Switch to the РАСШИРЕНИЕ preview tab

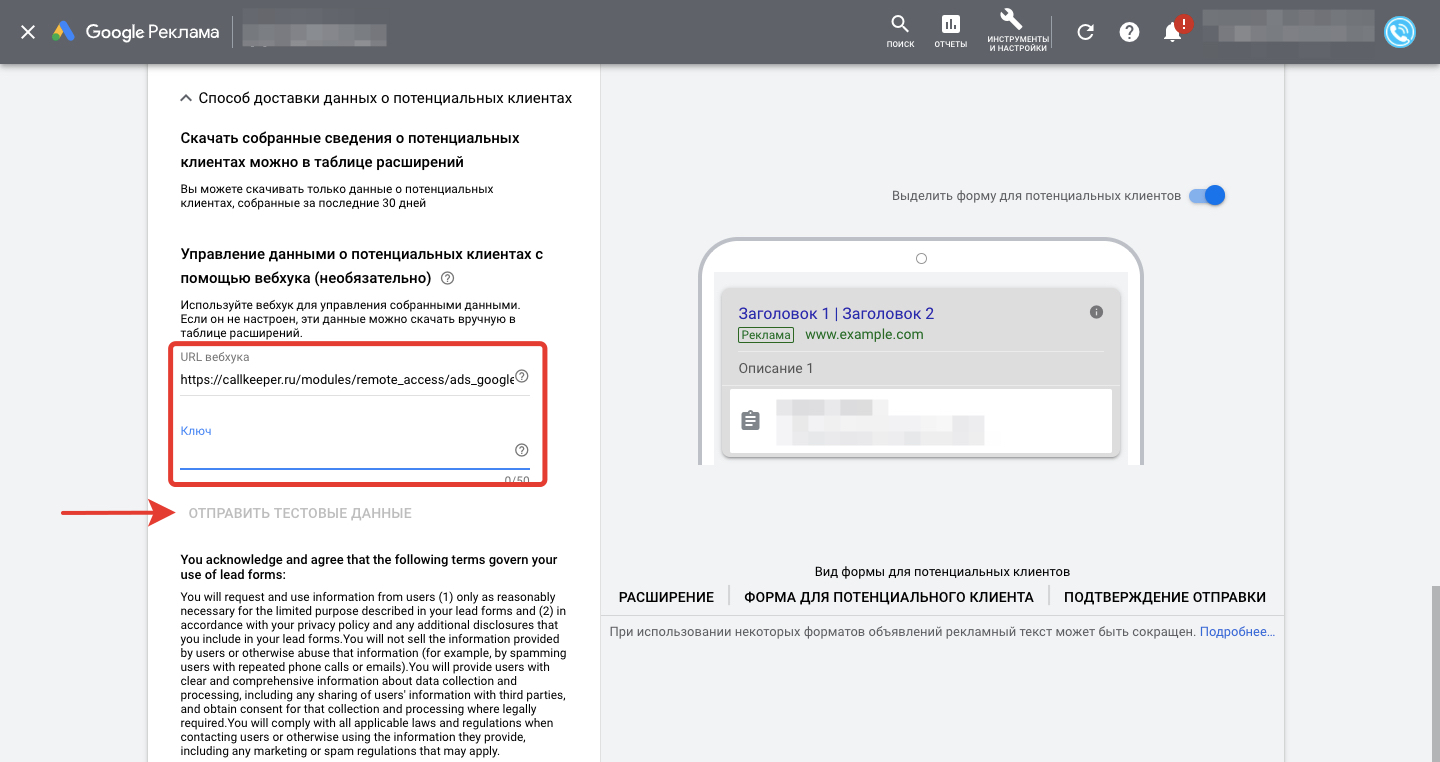pyautogui.click(x=666, y=597)
